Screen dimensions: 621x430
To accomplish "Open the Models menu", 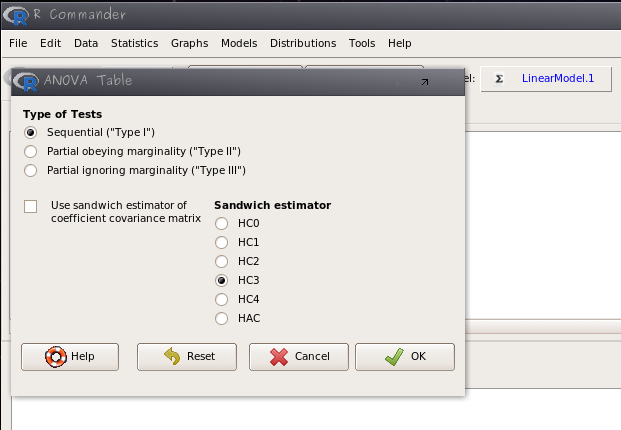I will [x=239, y=44].
